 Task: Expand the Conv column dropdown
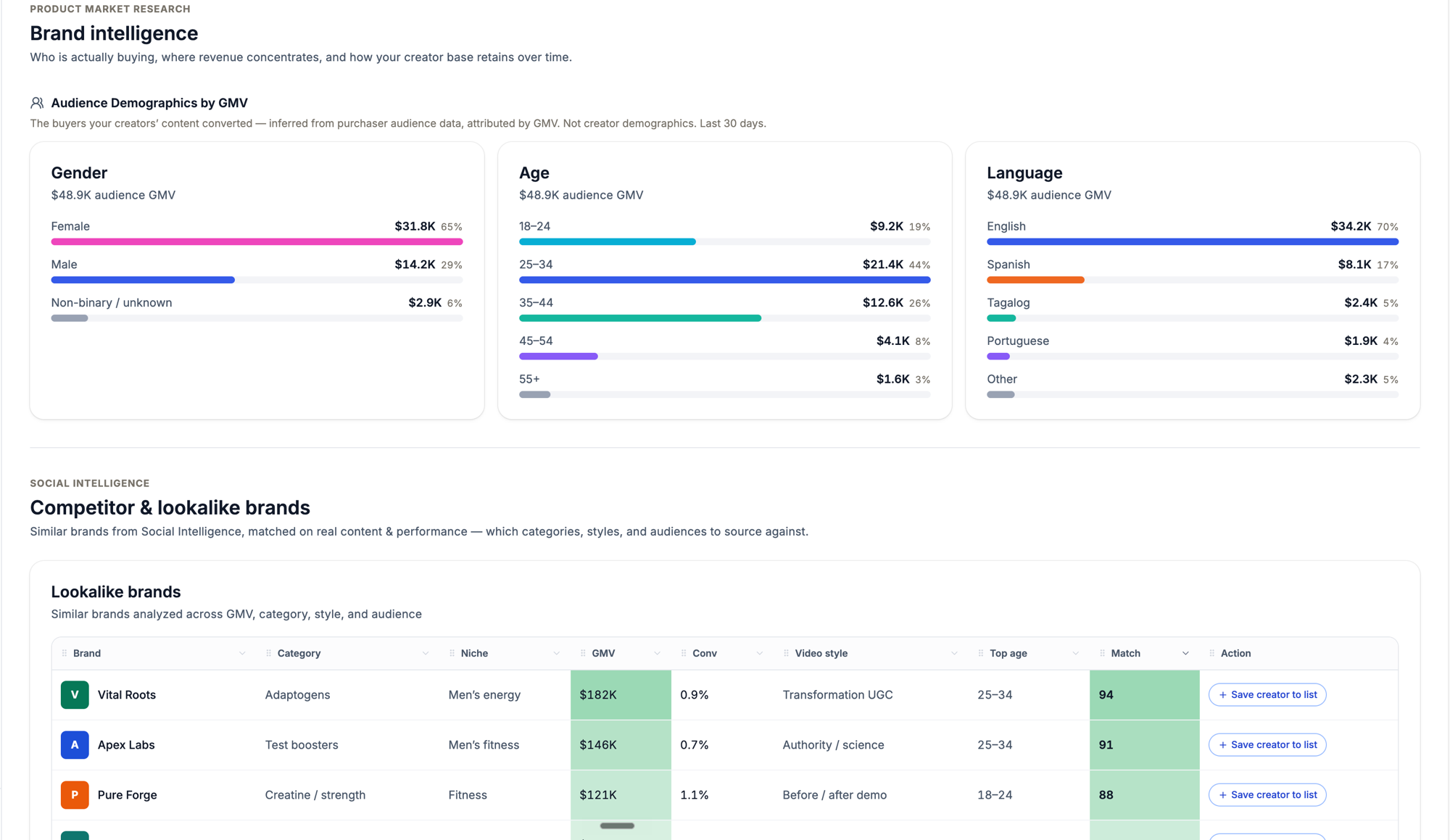760,653
